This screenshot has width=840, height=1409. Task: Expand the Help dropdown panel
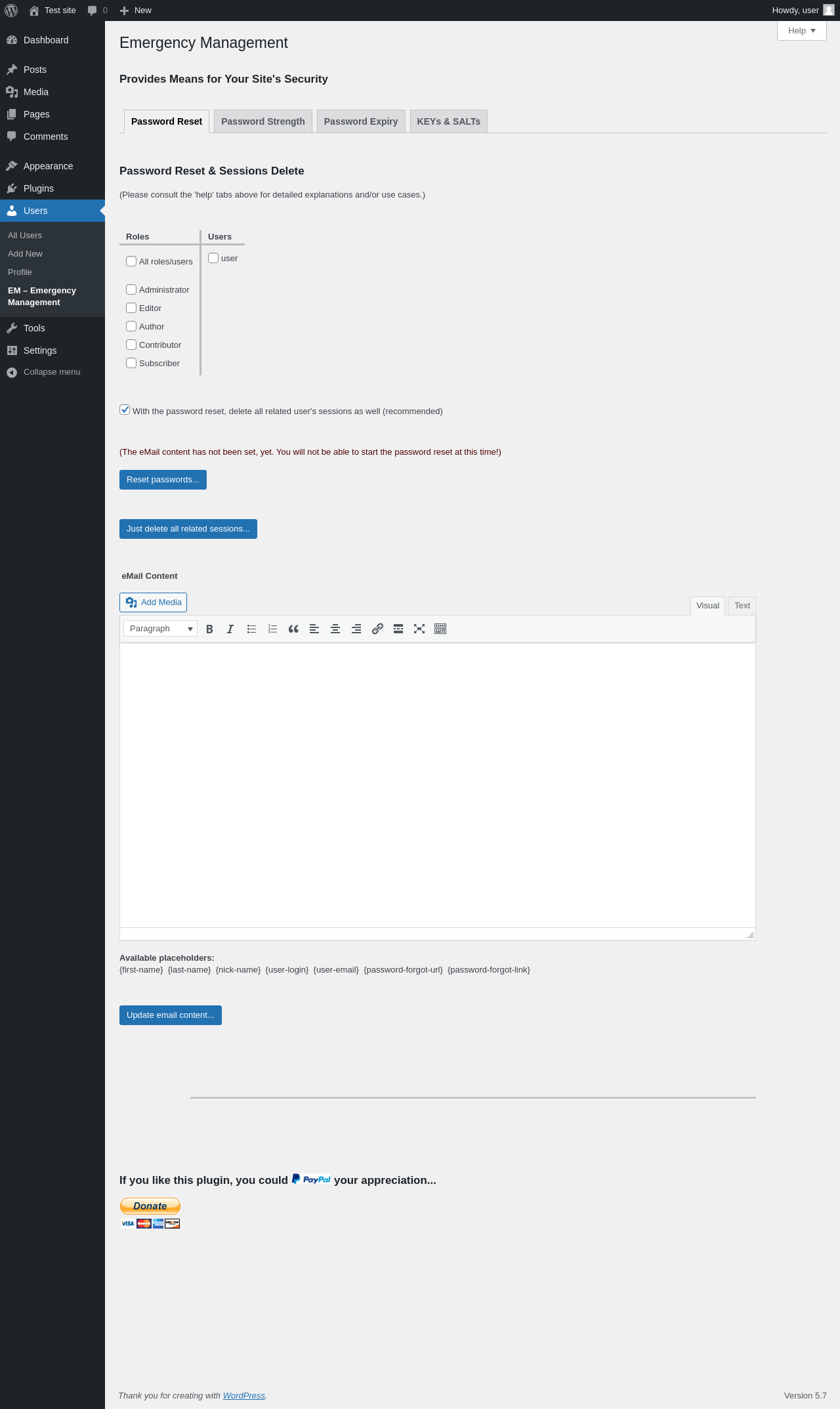(802, 31)
